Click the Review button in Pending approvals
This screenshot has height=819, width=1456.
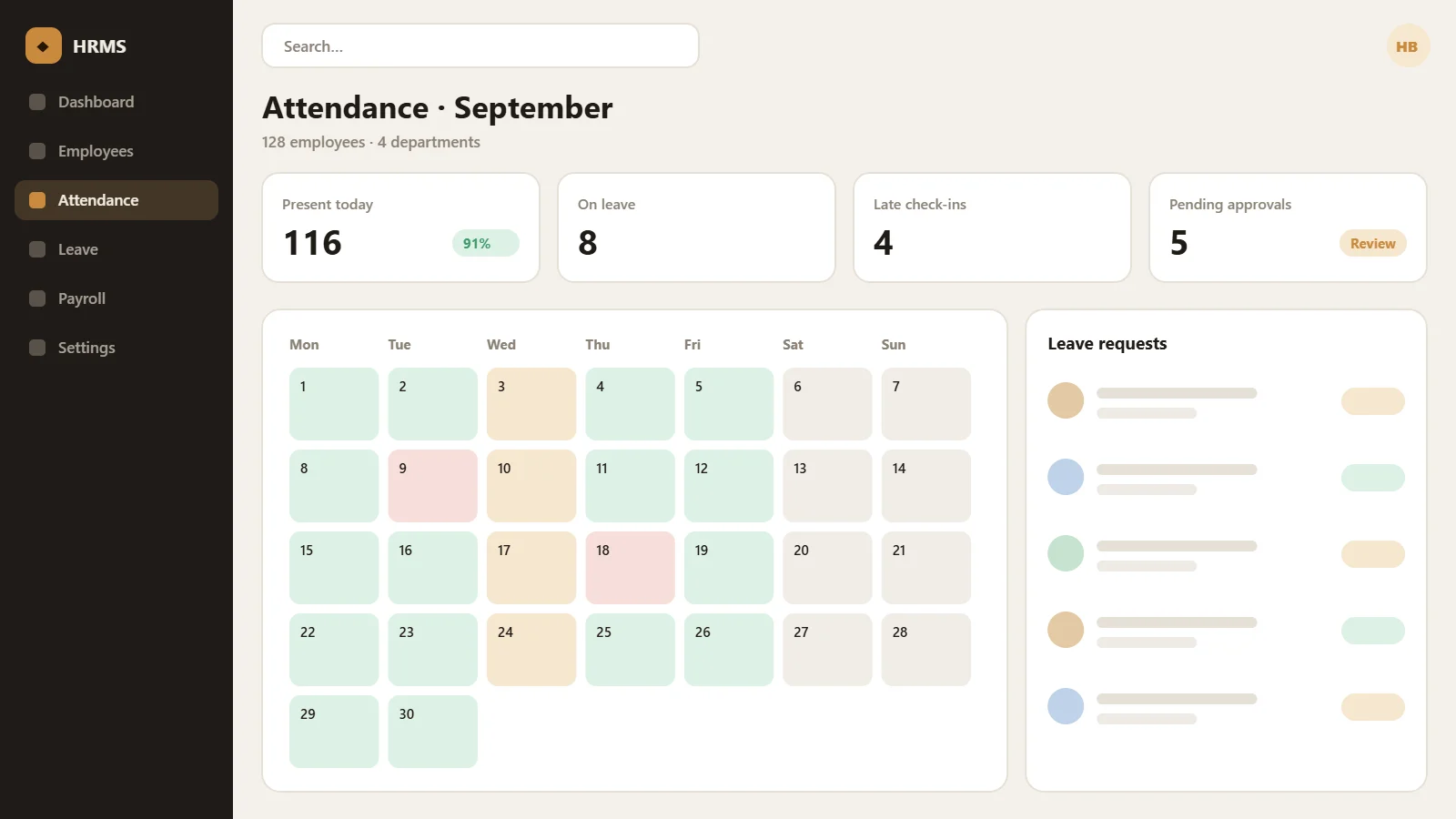[x=1372, y=243]
